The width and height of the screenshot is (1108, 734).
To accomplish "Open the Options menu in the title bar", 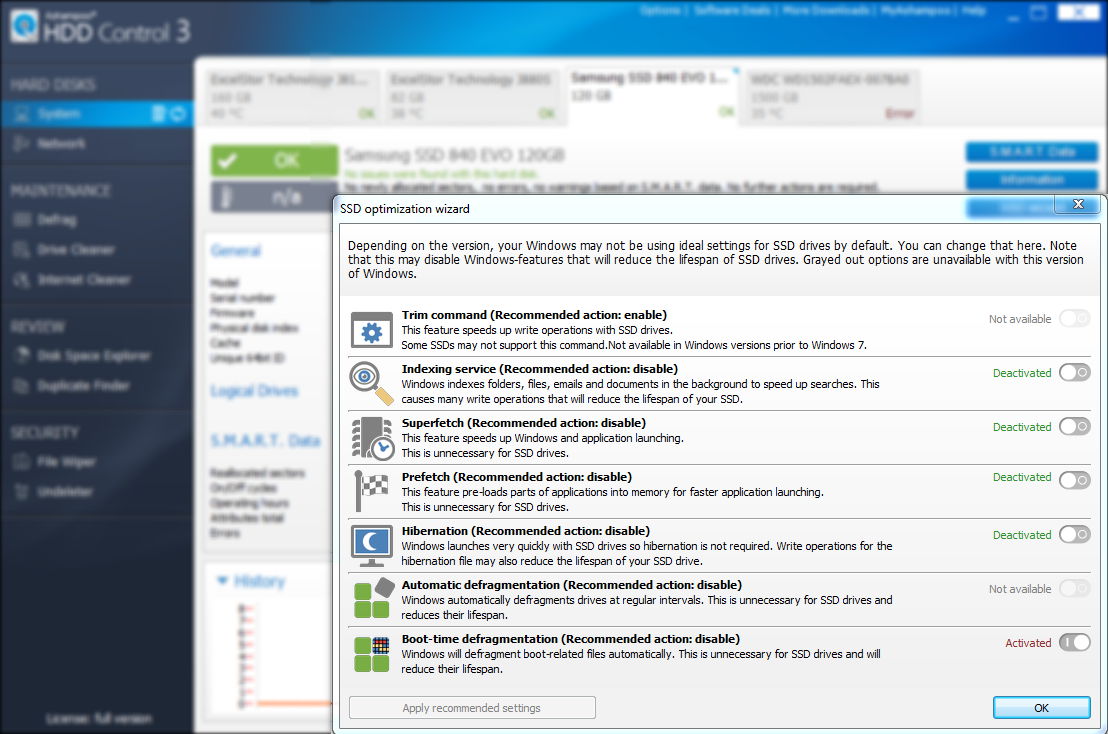I will (661, 10).
